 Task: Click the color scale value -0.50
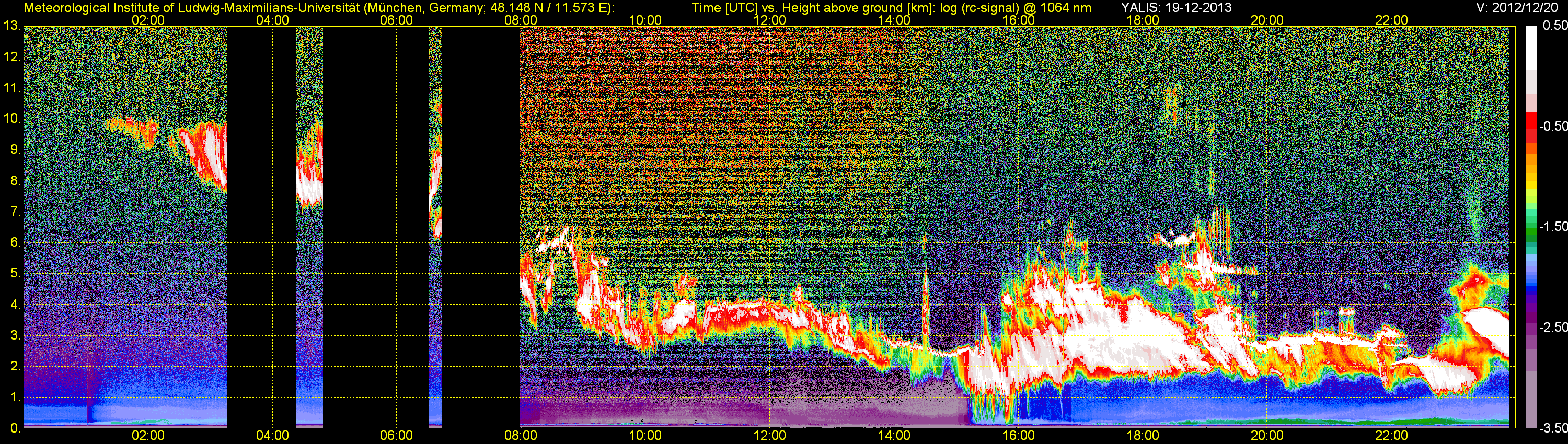point(1553,126)
